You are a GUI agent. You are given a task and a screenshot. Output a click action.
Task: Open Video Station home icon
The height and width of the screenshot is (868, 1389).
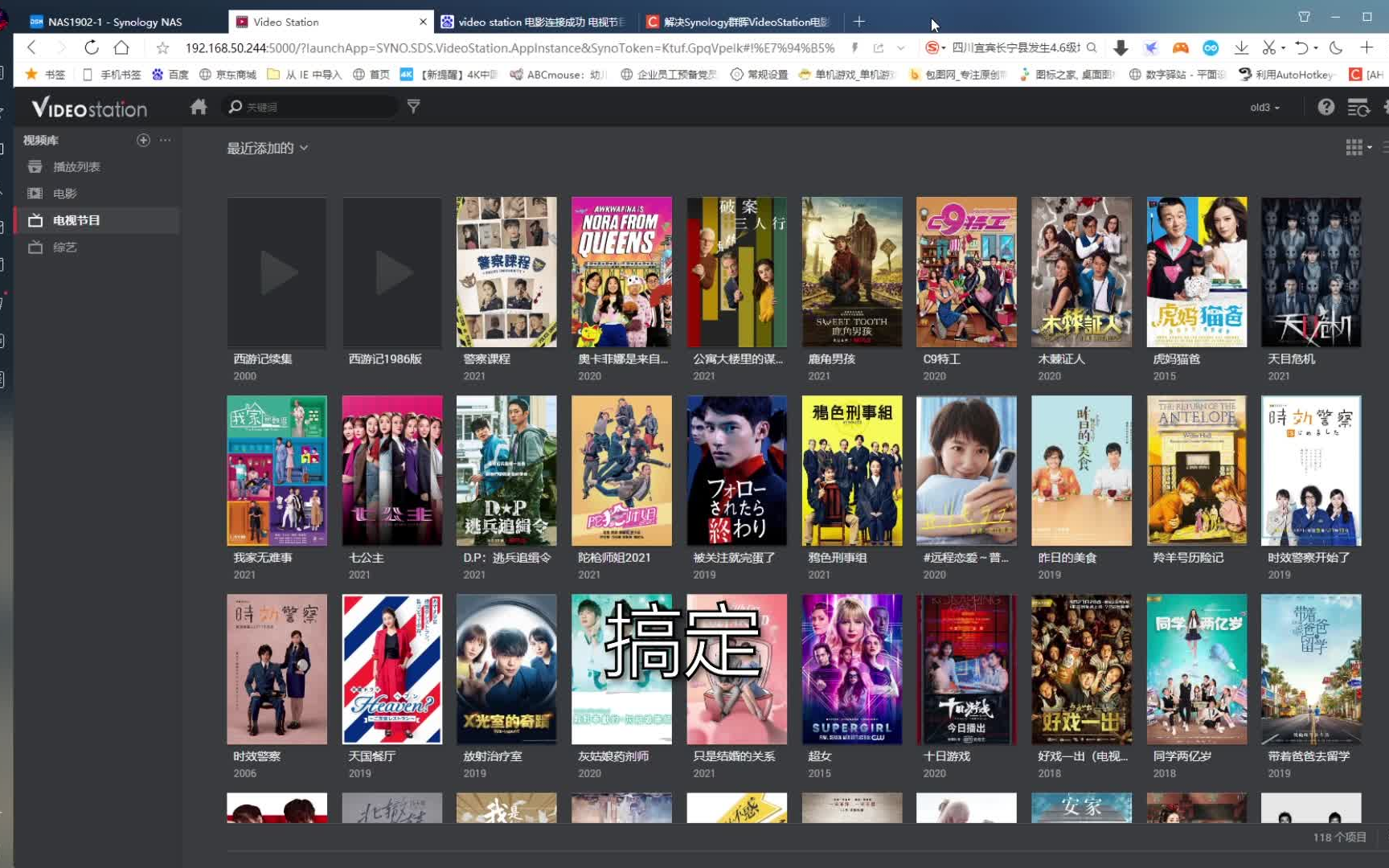199,107
